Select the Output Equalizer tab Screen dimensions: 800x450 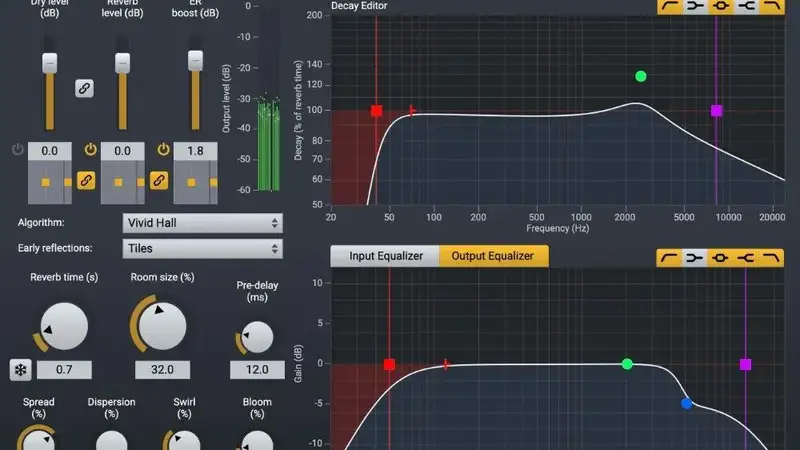493,256
